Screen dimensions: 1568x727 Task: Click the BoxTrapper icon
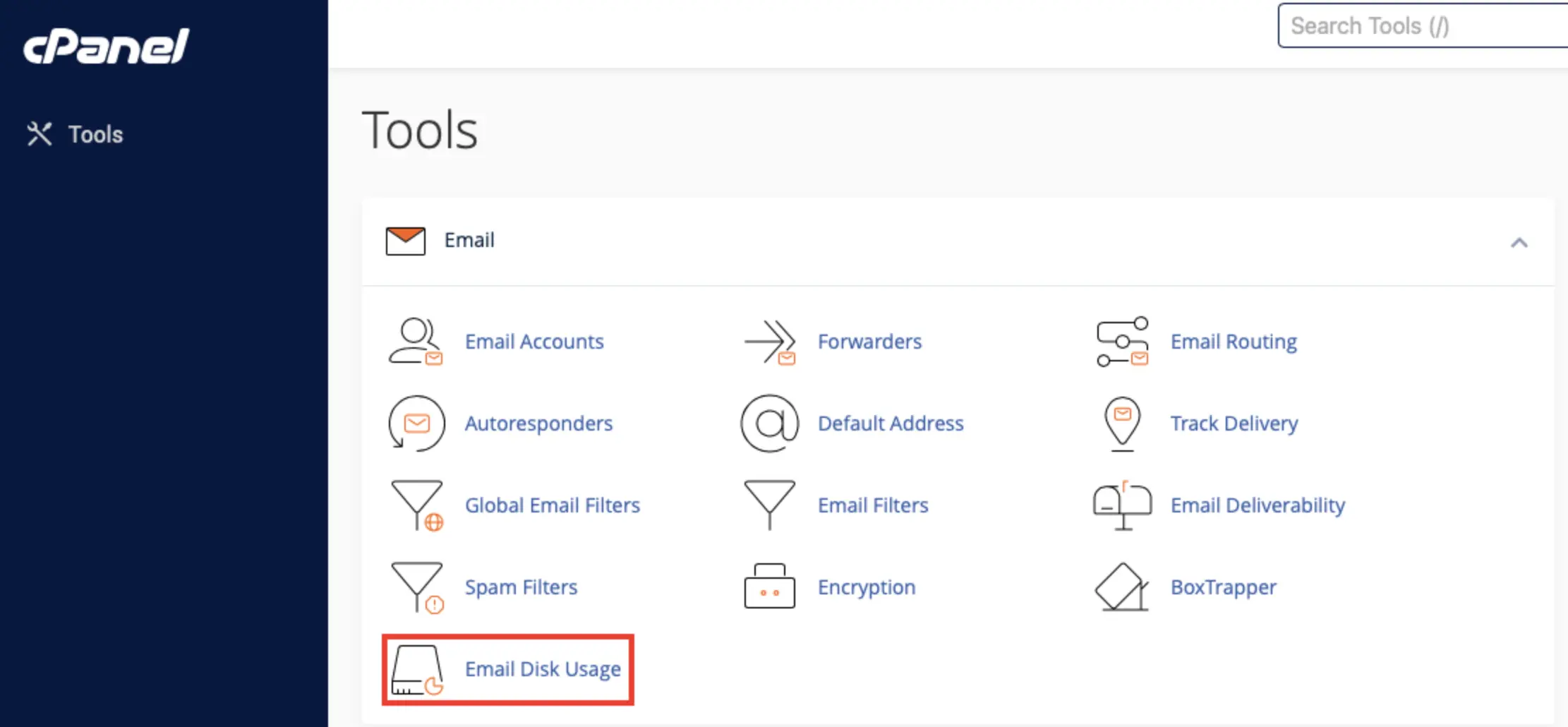pyautogui.click(x=1121, y=587)
